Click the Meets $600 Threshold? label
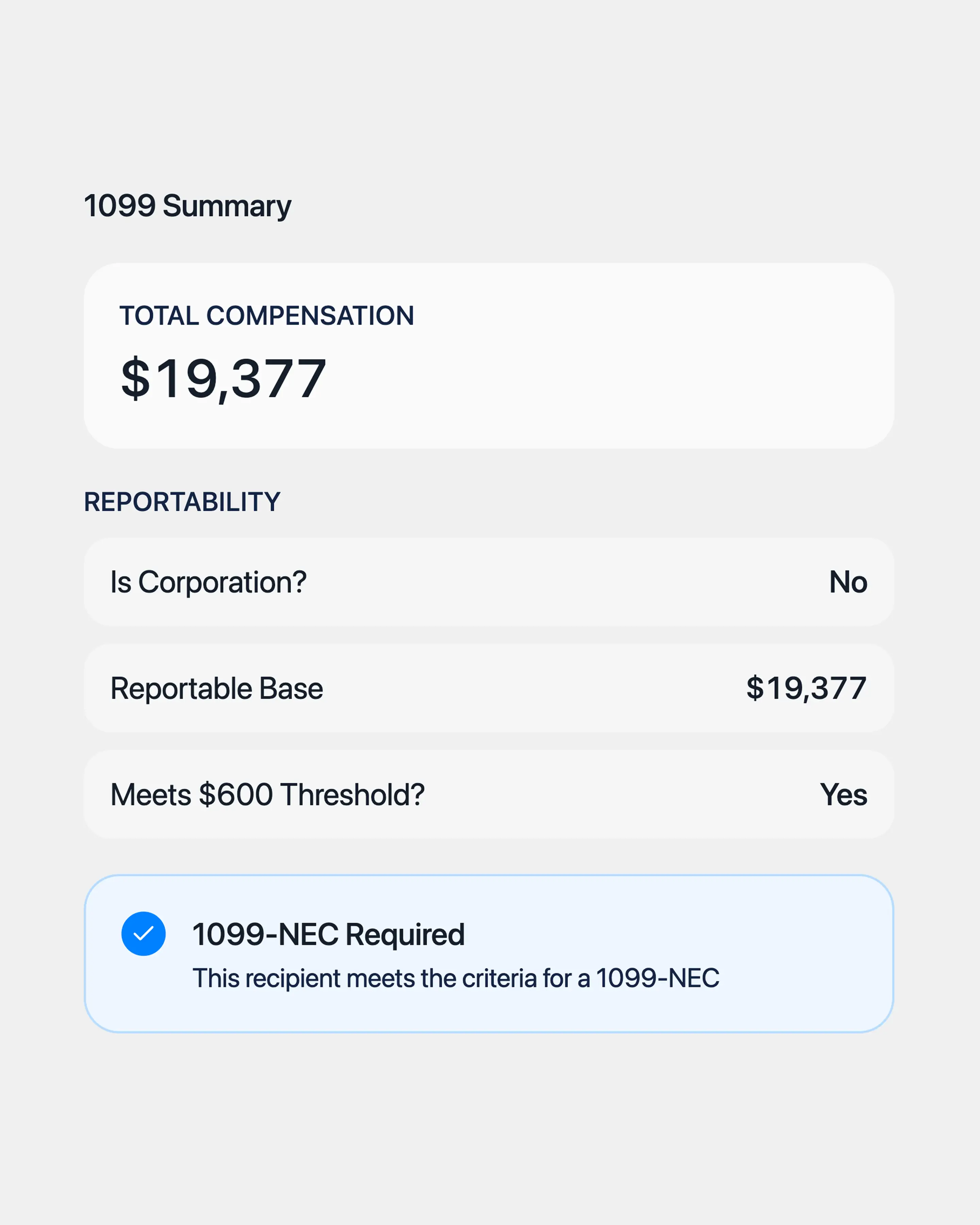The image size is (980, 1225). coord(267,794)
